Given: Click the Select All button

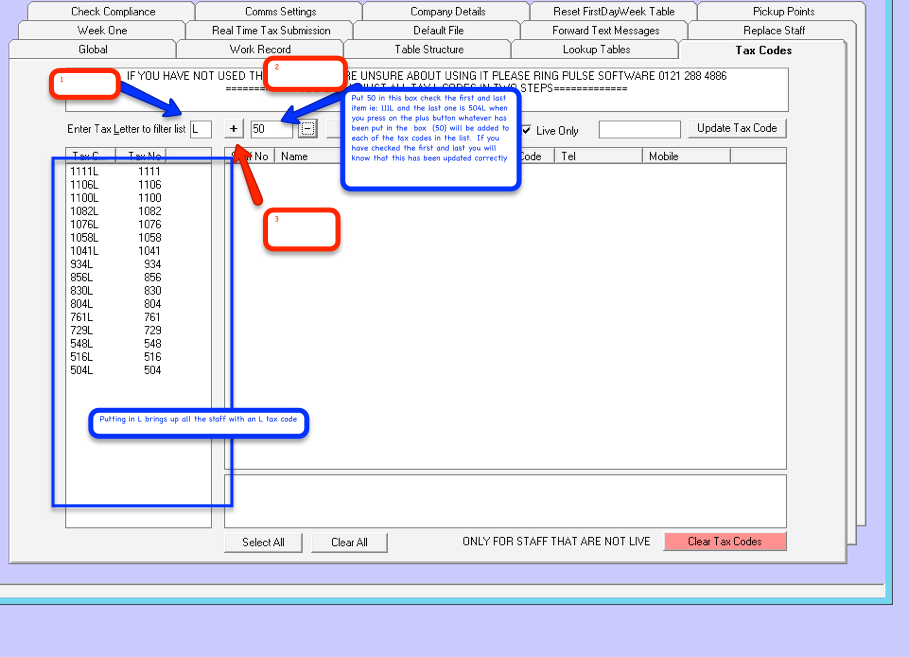Looking at the screenshot, I should [263, 542].
